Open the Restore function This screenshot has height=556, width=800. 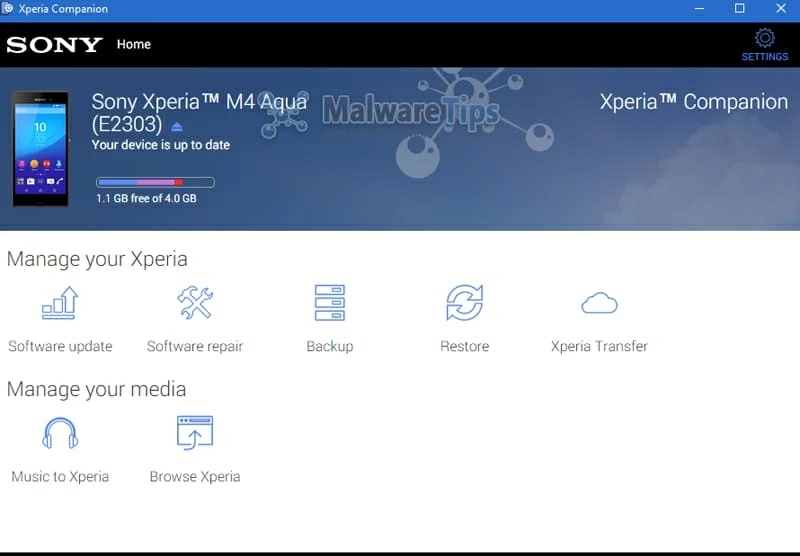coord(464,303)
